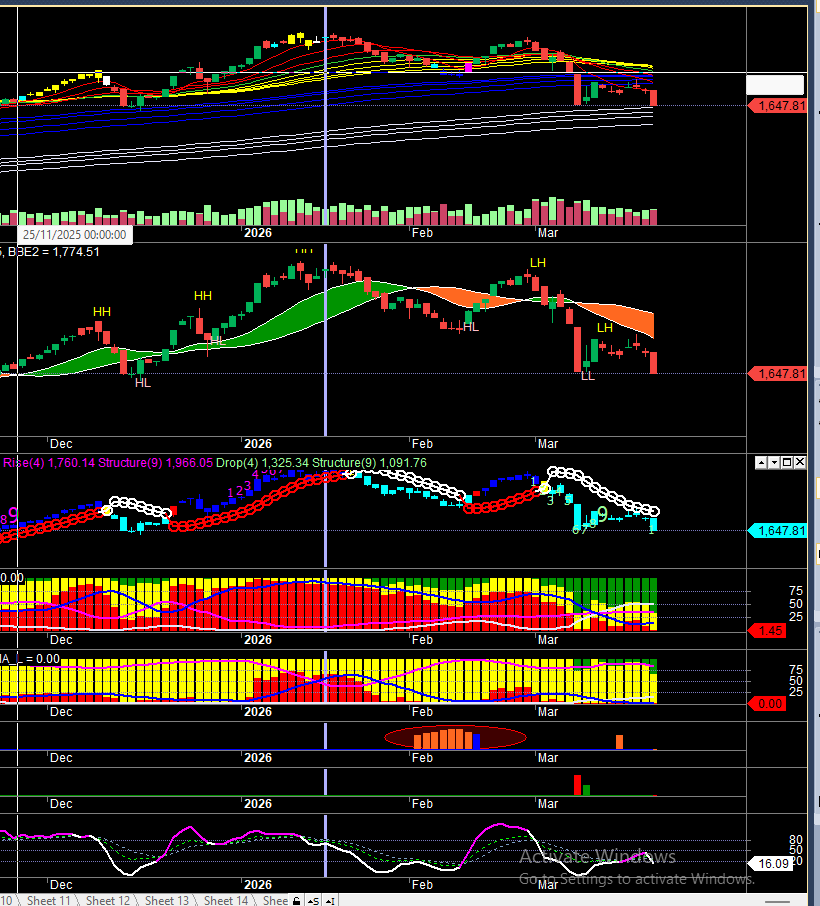
Task: Move the indicator pane down with the arrow button
Action: (774, 462)
